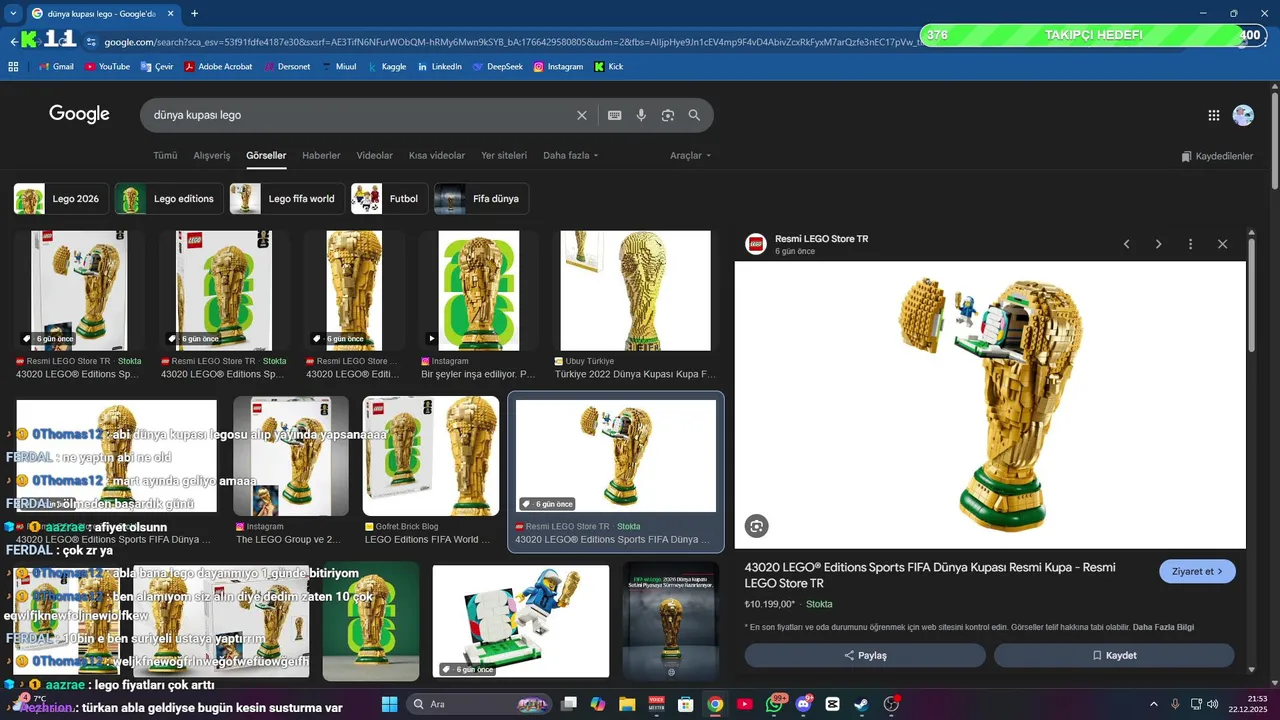Switch to the Haberler tab
1280x720 pixels.
(x=321, y=156)
